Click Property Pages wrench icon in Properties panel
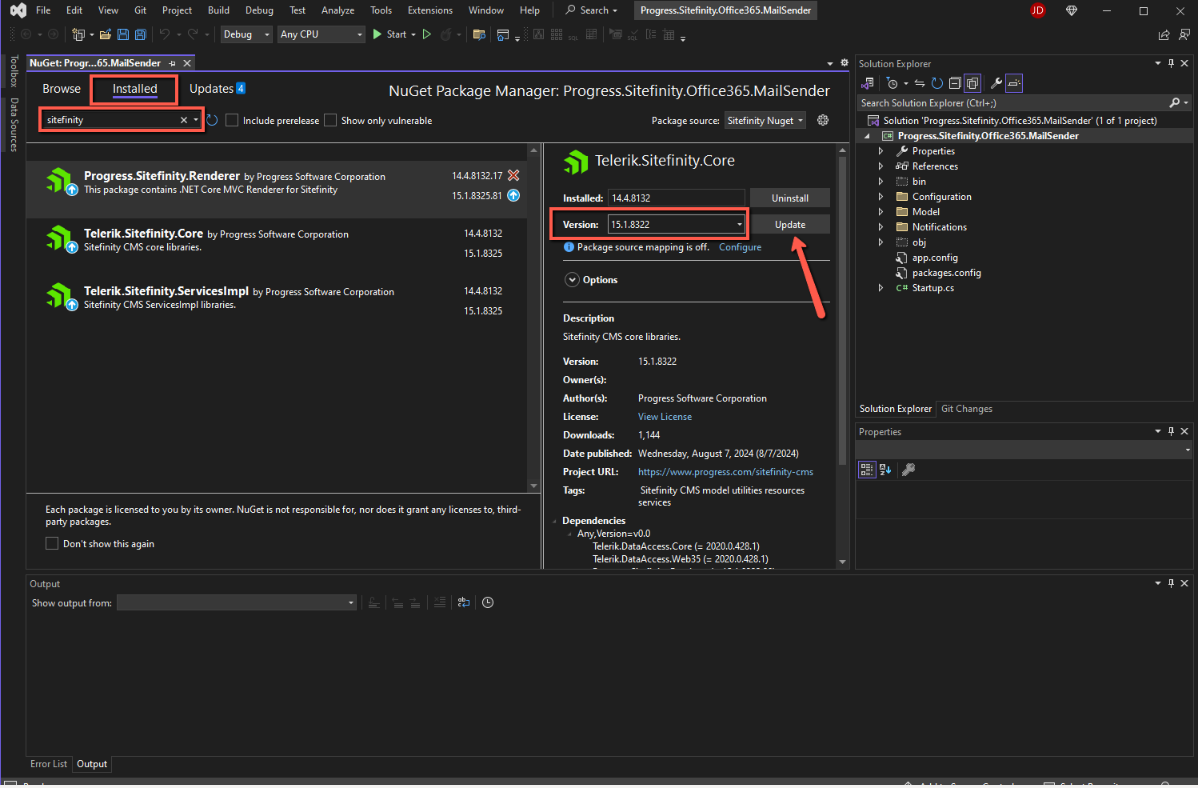The height and width of the screenshot is (788, 1198). pos(908,469)
